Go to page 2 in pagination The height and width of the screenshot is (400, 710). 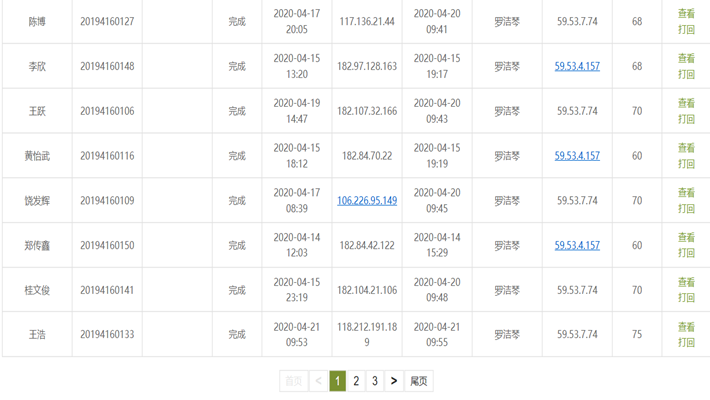pyautogui.click(x=356, y=381)
